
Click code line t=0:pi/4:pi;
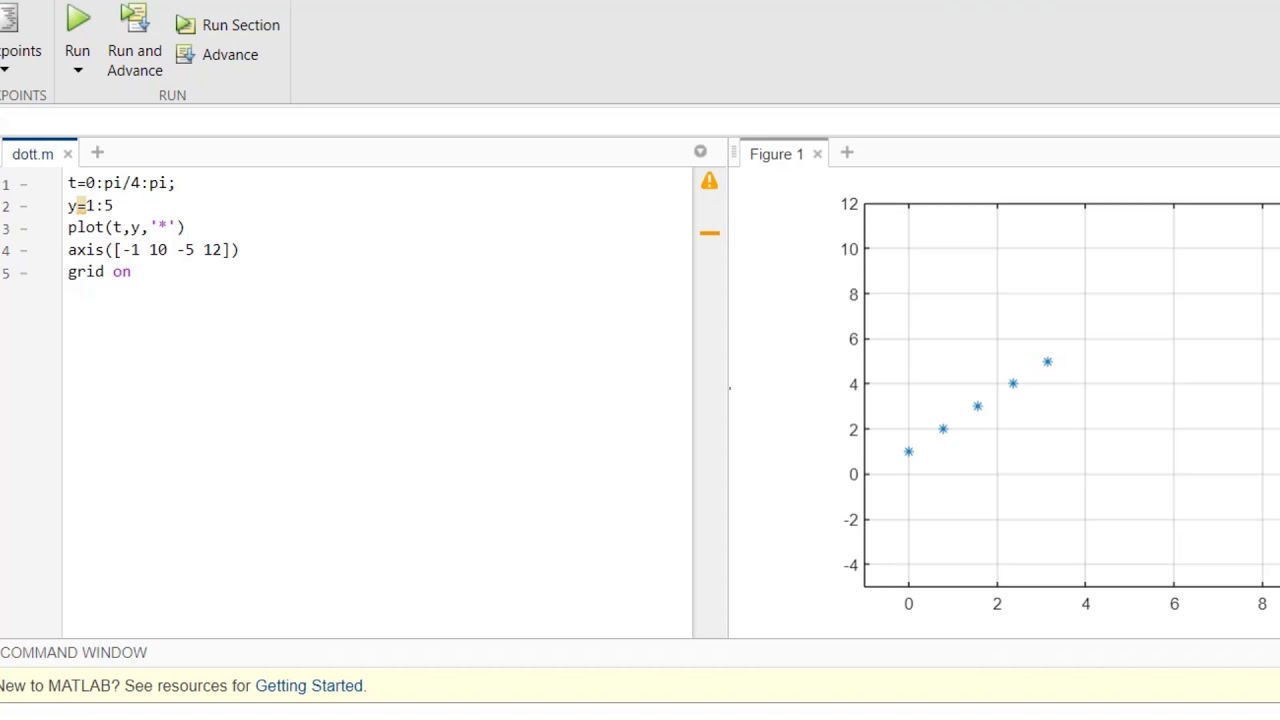pos(121,183)
